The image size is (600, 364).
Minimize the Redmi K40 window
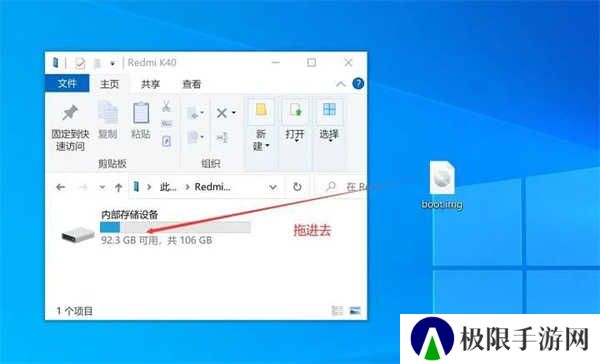click(x=276, y=62)
